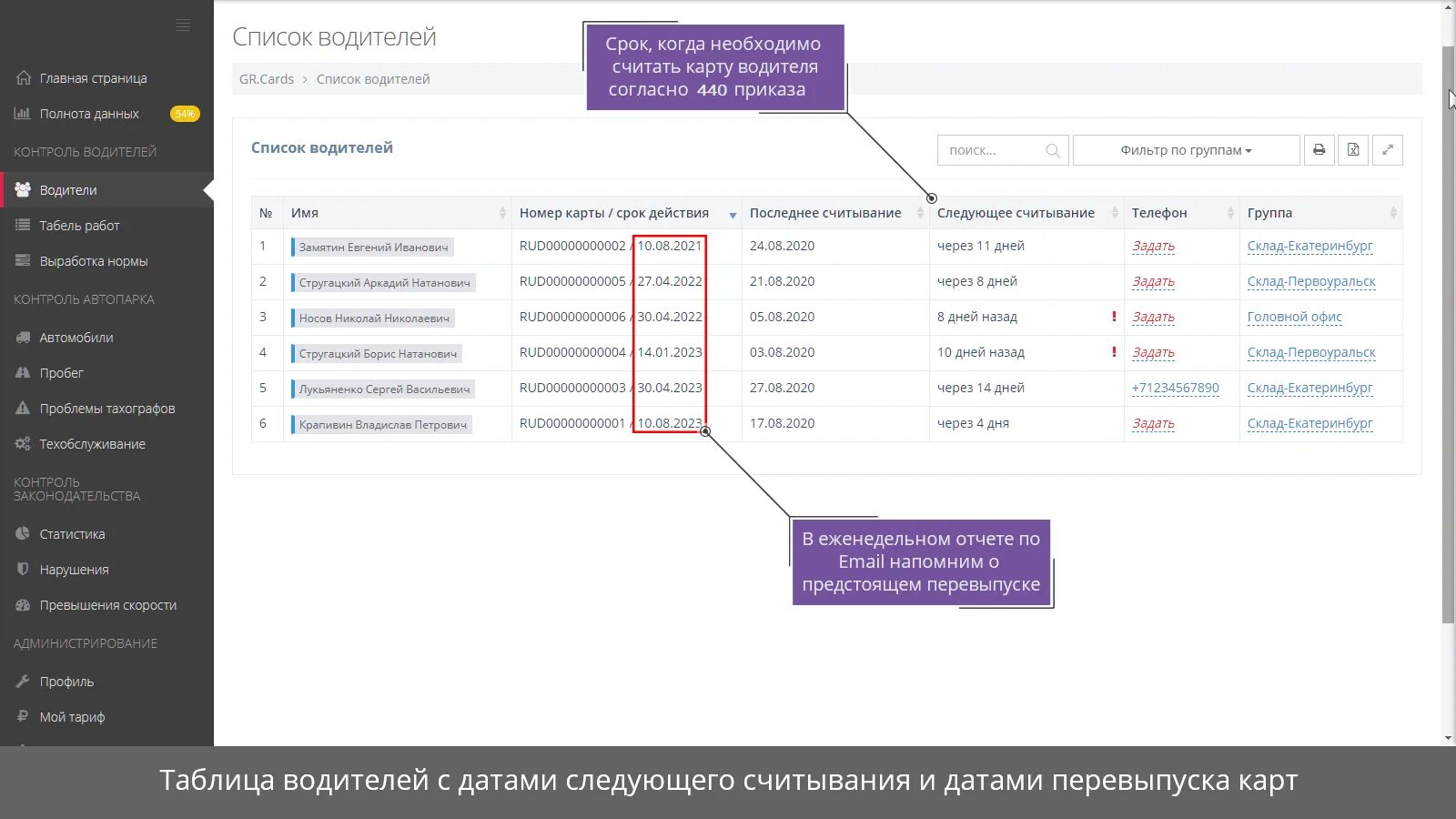The height and width of the screenshot is (819, 1456).
Task: Expand table with the fullscreen arrows icon
Action: click(x=1386, y=149)
